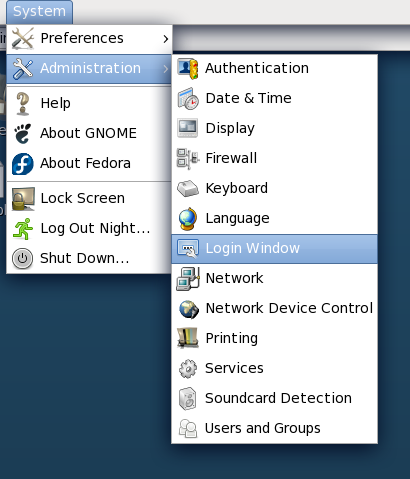Click the Fedora logo icon
This screenshot has width=410, height=479.
click(23, 164)
